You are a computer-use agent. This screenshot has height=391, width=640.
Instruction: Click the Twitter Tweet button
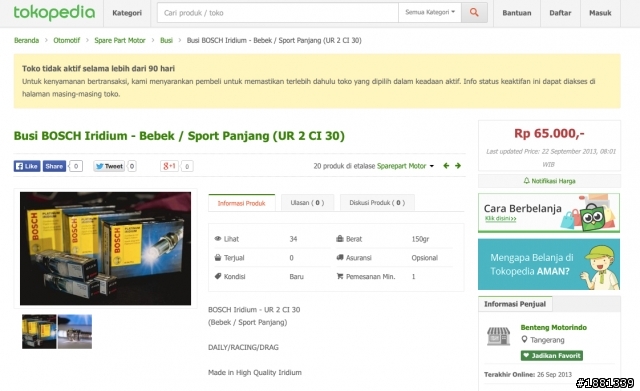[x=109, y=166]
